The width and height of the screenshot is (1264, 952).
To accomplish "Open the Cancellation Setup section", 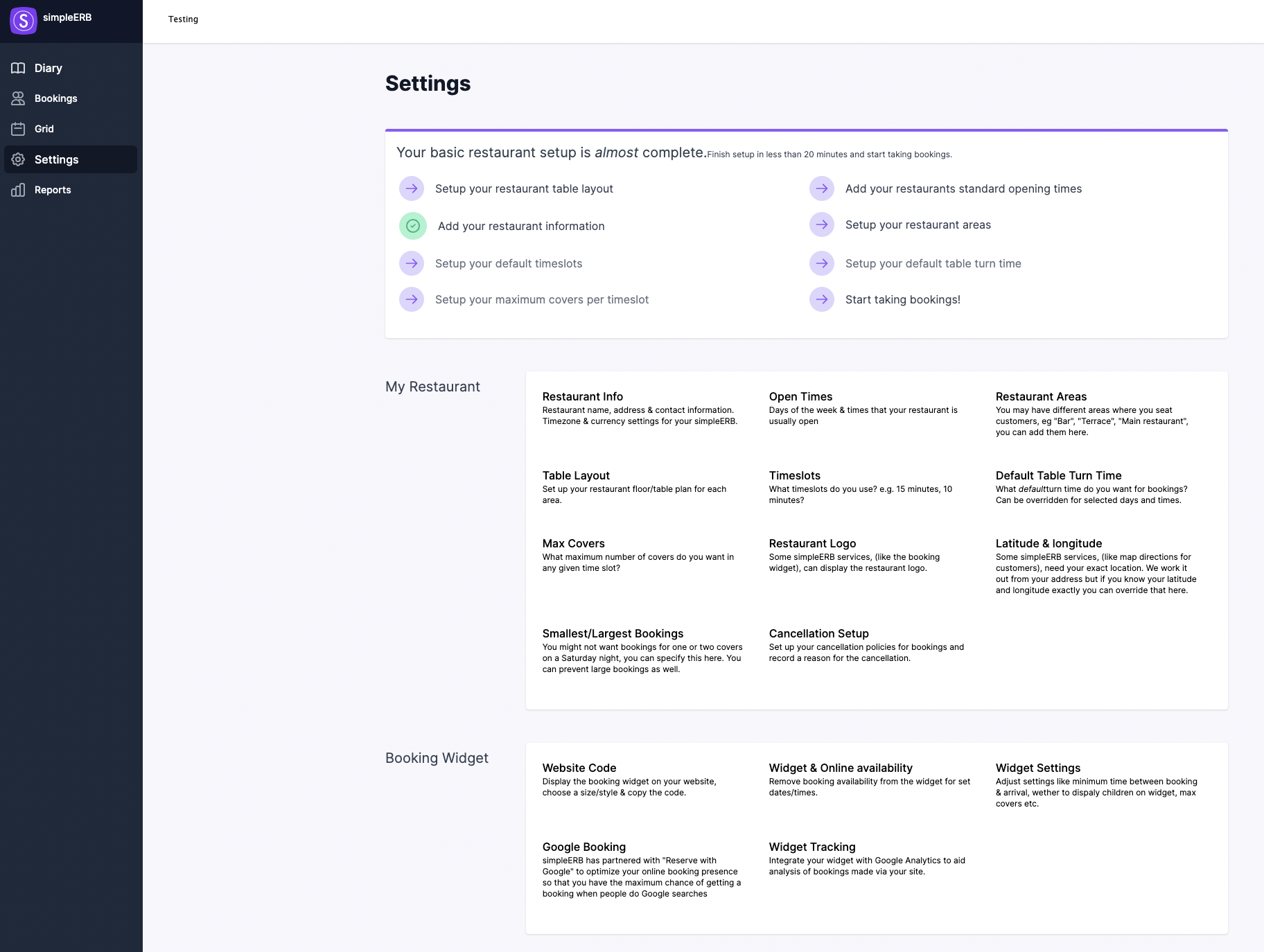I will click(818, 633).
